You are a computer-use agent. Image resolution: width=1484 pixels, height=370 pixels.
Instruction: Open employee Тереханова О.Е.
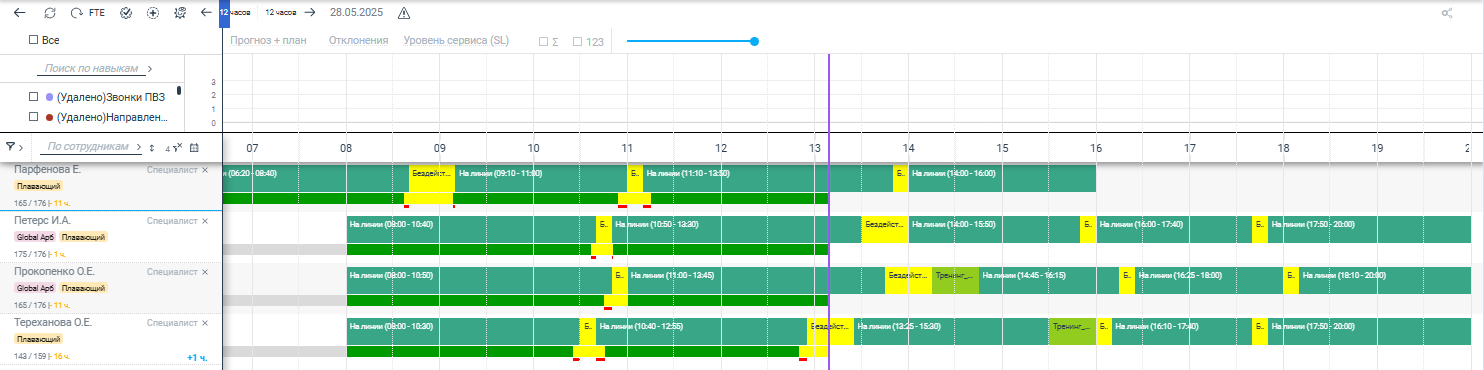coord(53,323)
